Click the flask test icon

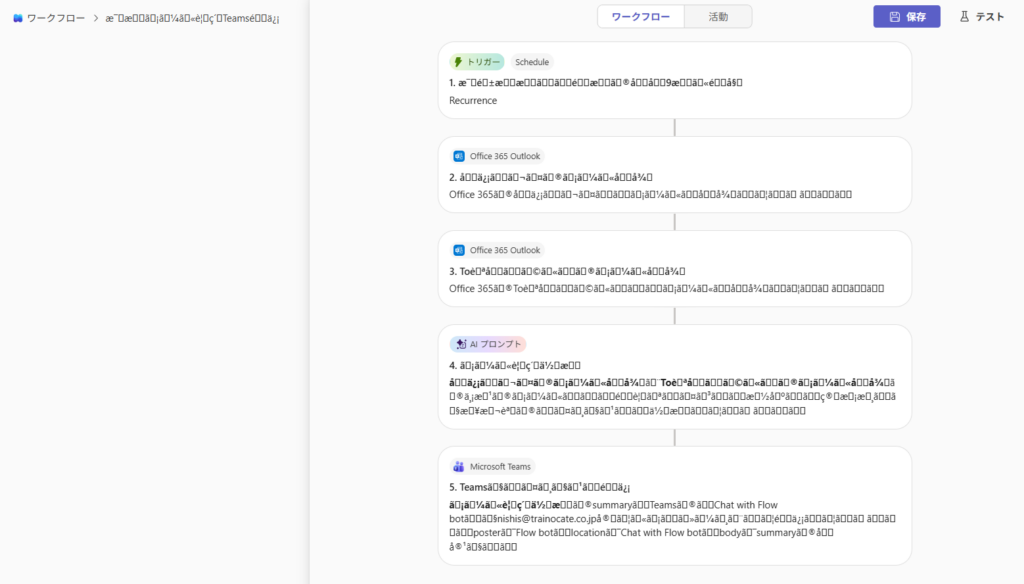tap(964, 17)
